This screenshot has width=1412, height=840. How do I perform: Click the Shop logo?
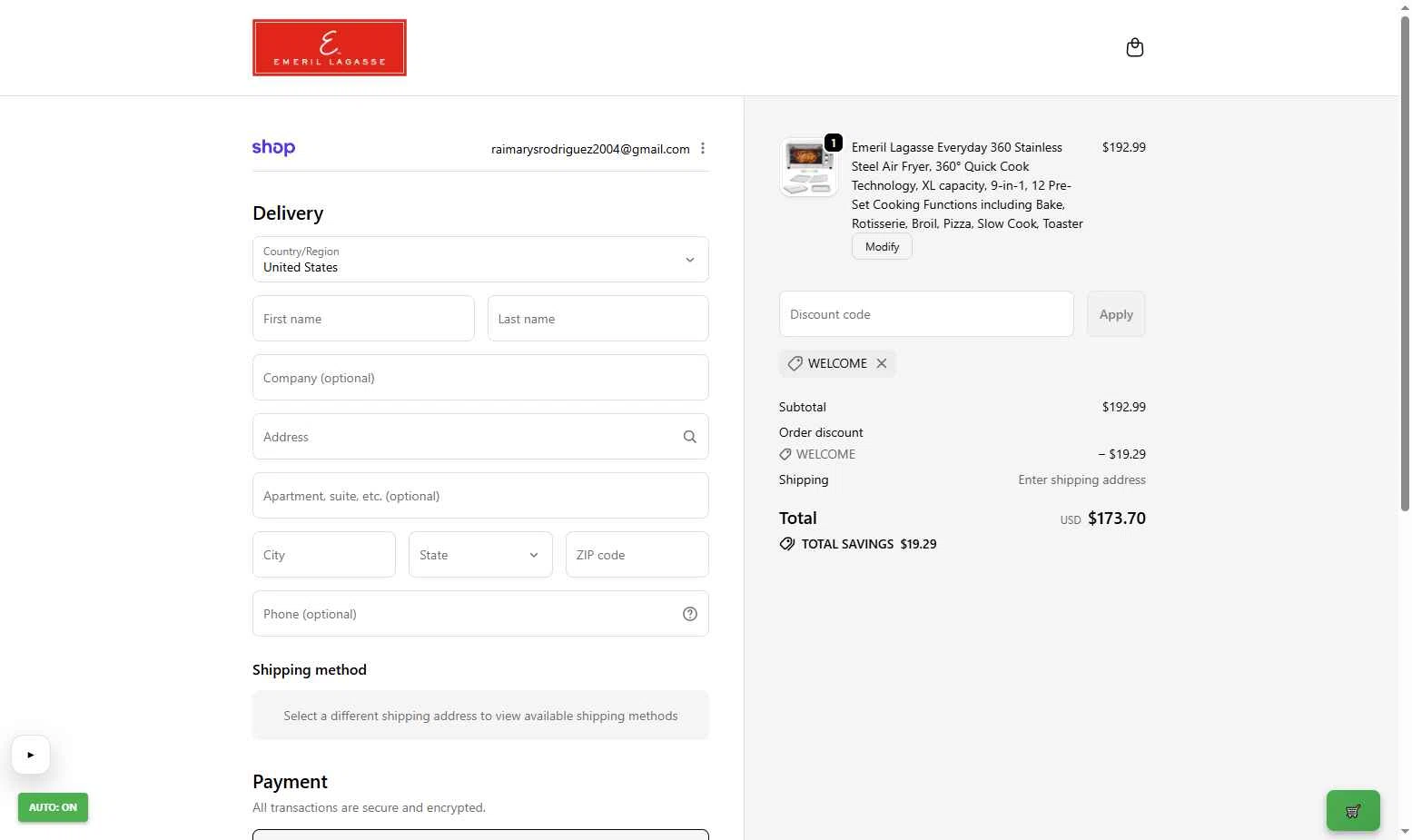[273, 147]
